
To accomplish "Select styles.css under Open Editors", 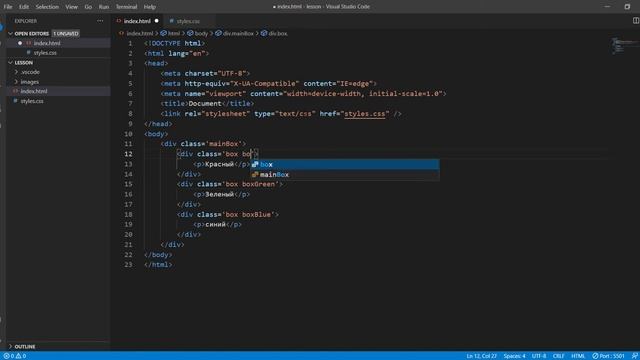I will tap(45, 53).
